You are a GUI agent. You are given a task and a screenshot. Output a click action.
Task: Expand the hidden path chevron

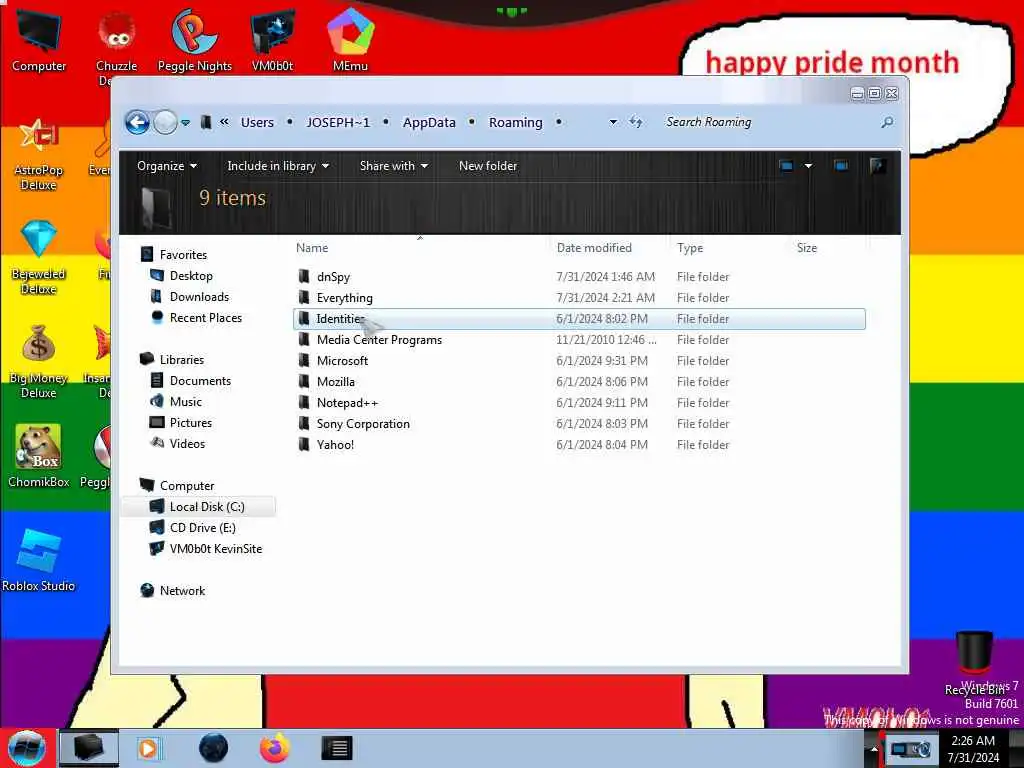pos(224,121)
